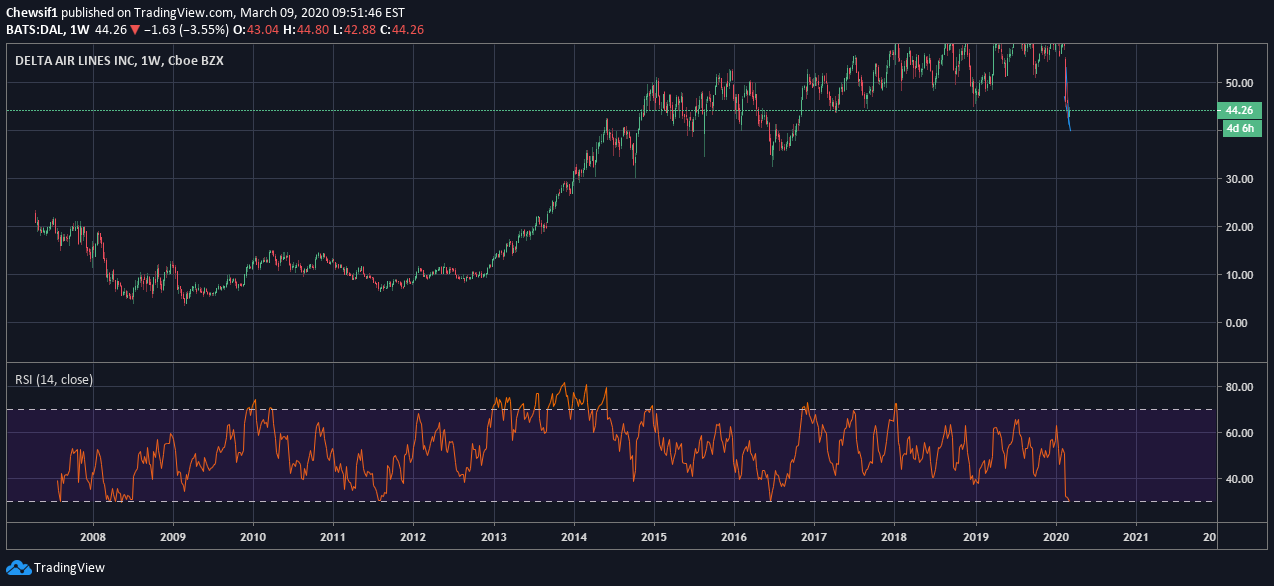This screenshot has height=586, width=1274.
Task: Click the 2017 year label on time axis
Action: (x=815, y=537)
